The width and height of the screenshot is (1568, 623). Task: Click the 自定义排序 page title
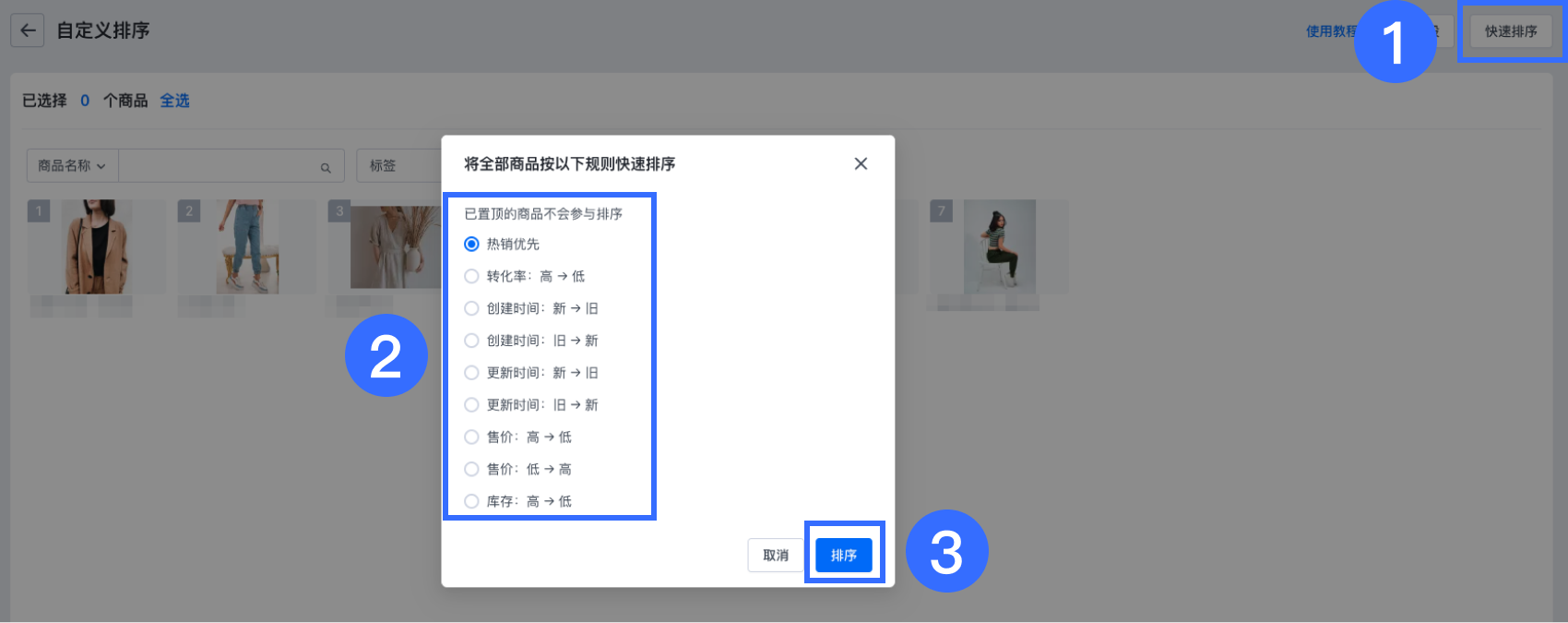coord(103,30)
